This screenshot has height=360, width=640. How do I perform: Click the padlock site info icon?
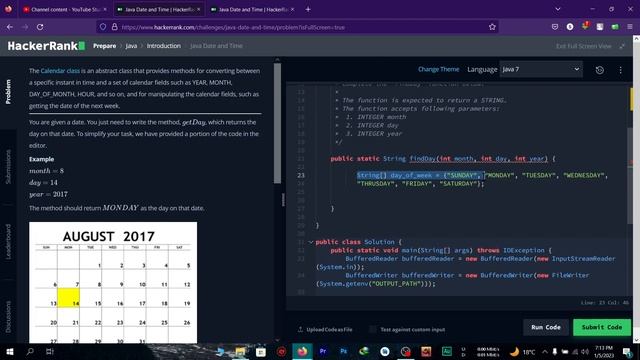115,27
